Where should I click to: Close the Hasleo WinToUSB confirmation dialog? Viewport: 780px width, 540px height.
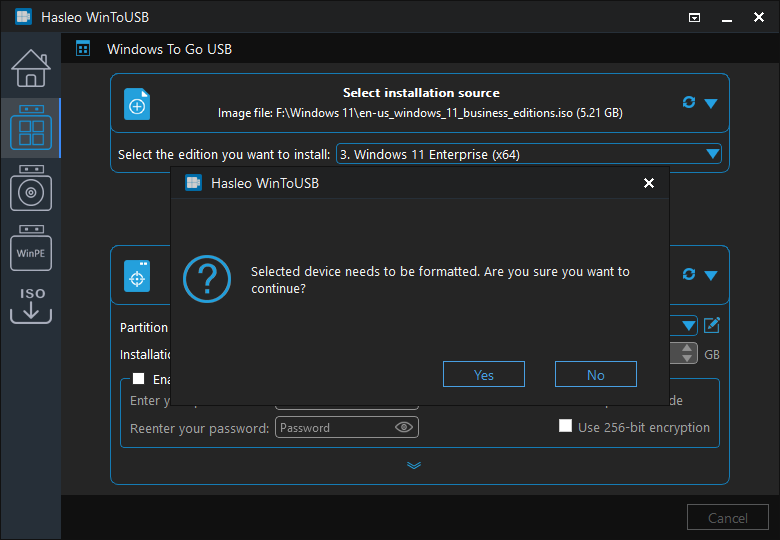[x=649, y=183]
